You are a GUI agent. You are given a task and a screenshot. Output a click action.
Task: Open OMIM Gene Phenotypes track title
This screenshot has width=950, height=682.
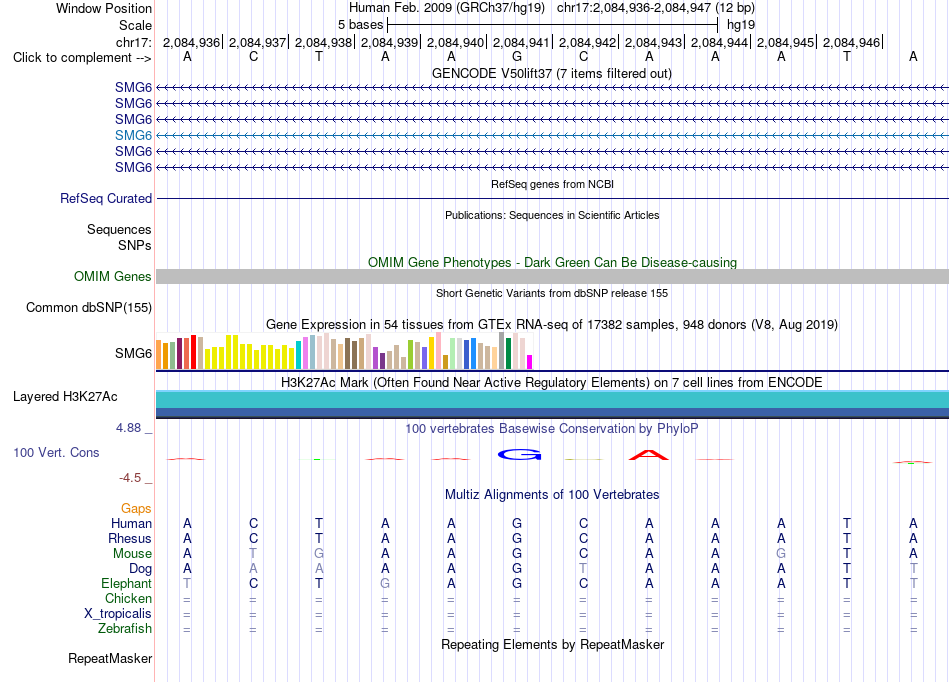[553, 262]
